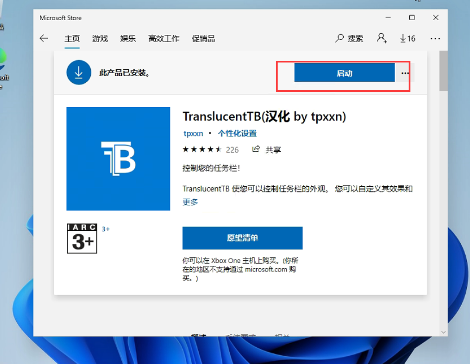
Task: Select the 高效工作 tab
Action: click(x=164, y=39)
